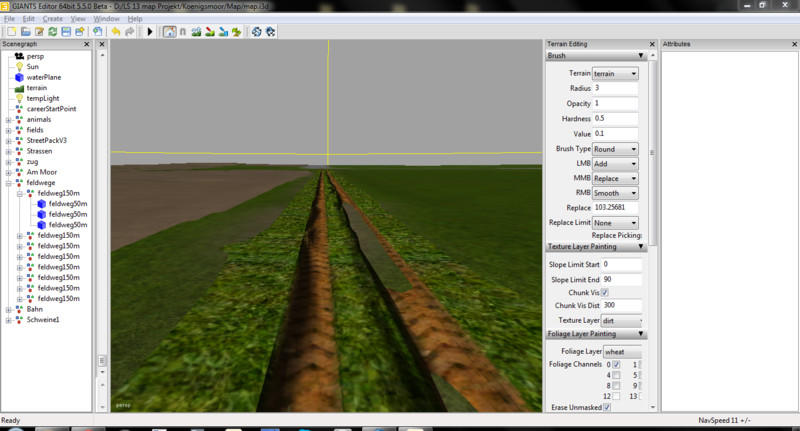Open the Replace Limit dropdown
This screenshot has width=800, height=431.
(x=614, y=222)
